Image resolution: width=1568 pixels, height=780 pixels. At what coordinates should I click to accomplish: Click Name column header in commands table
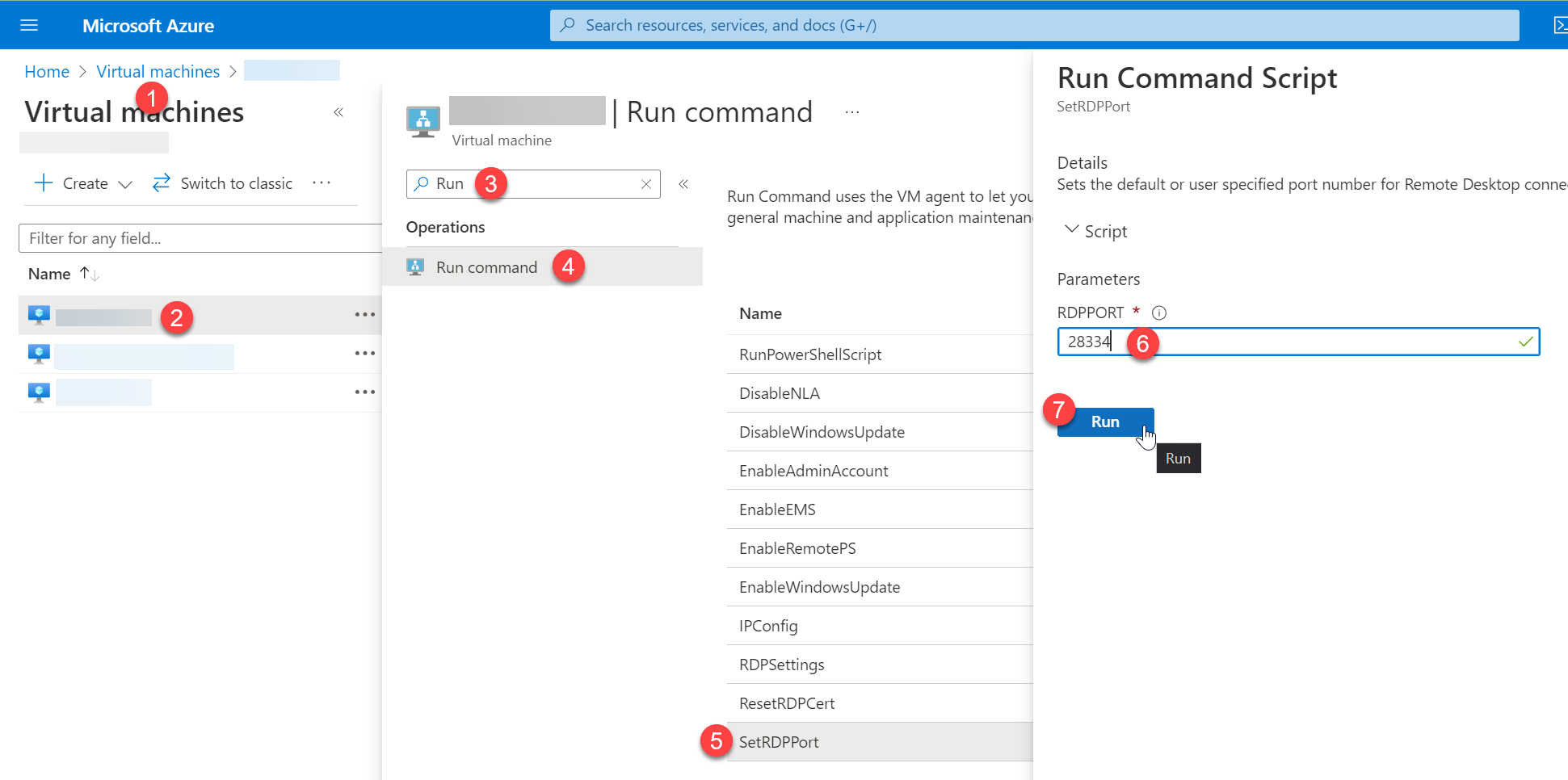click(x=760, y=313)
